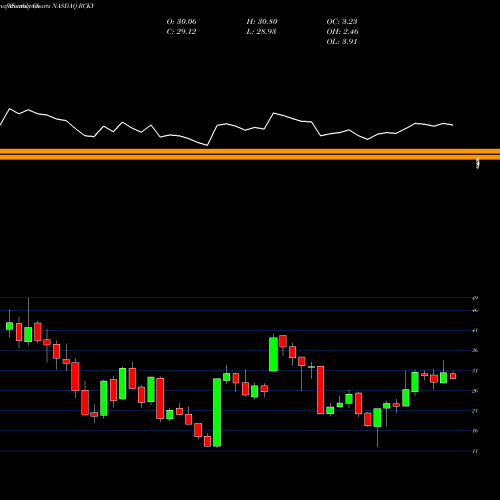This screenshot has width=500, height=500.
Task: Click the 'OC: 3.23' value
Action: click(x=342, y=22)
